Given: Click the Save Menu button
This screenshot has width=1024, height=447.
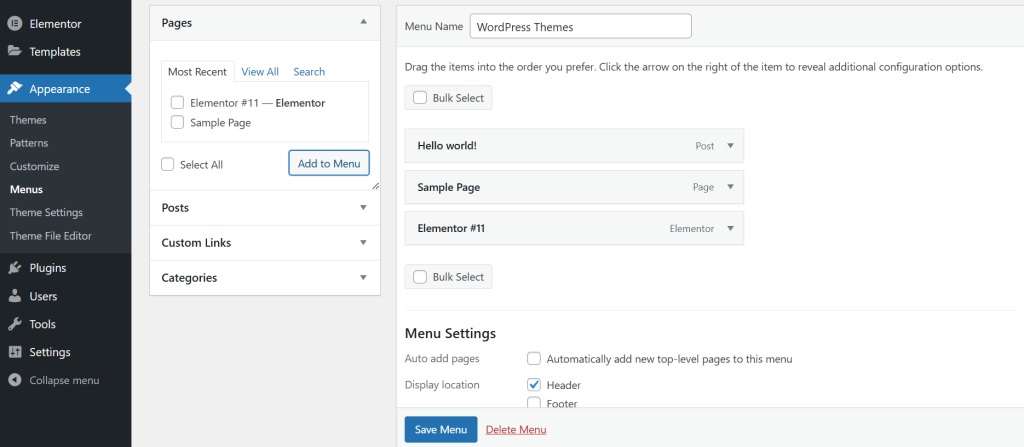Looking at the screenshot, I should coord(440,430).
